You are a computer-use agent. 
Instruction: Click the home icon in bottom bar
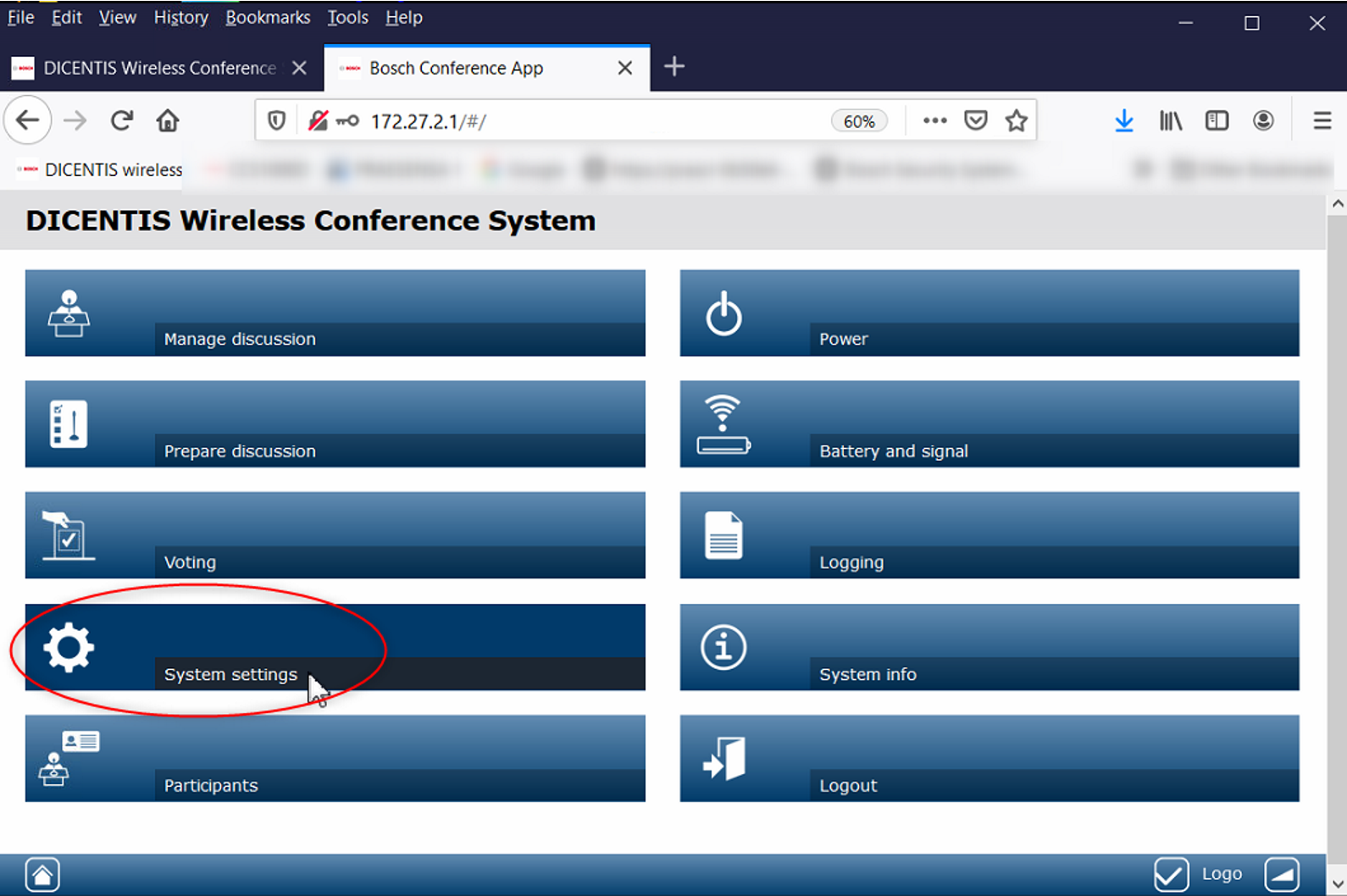point(42,874)
